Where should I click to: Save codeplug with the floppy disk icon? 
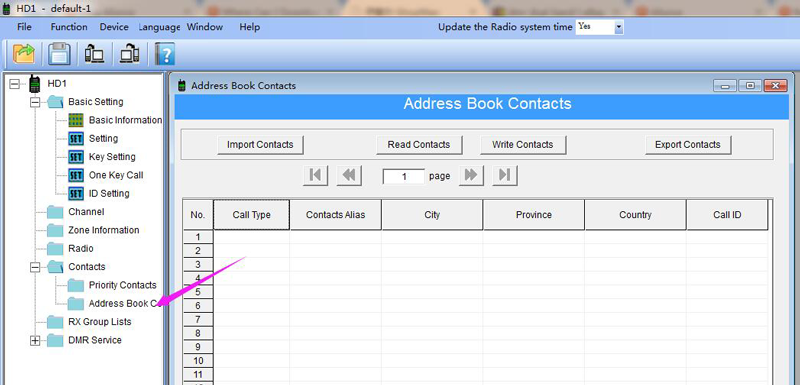pos(59,54)
